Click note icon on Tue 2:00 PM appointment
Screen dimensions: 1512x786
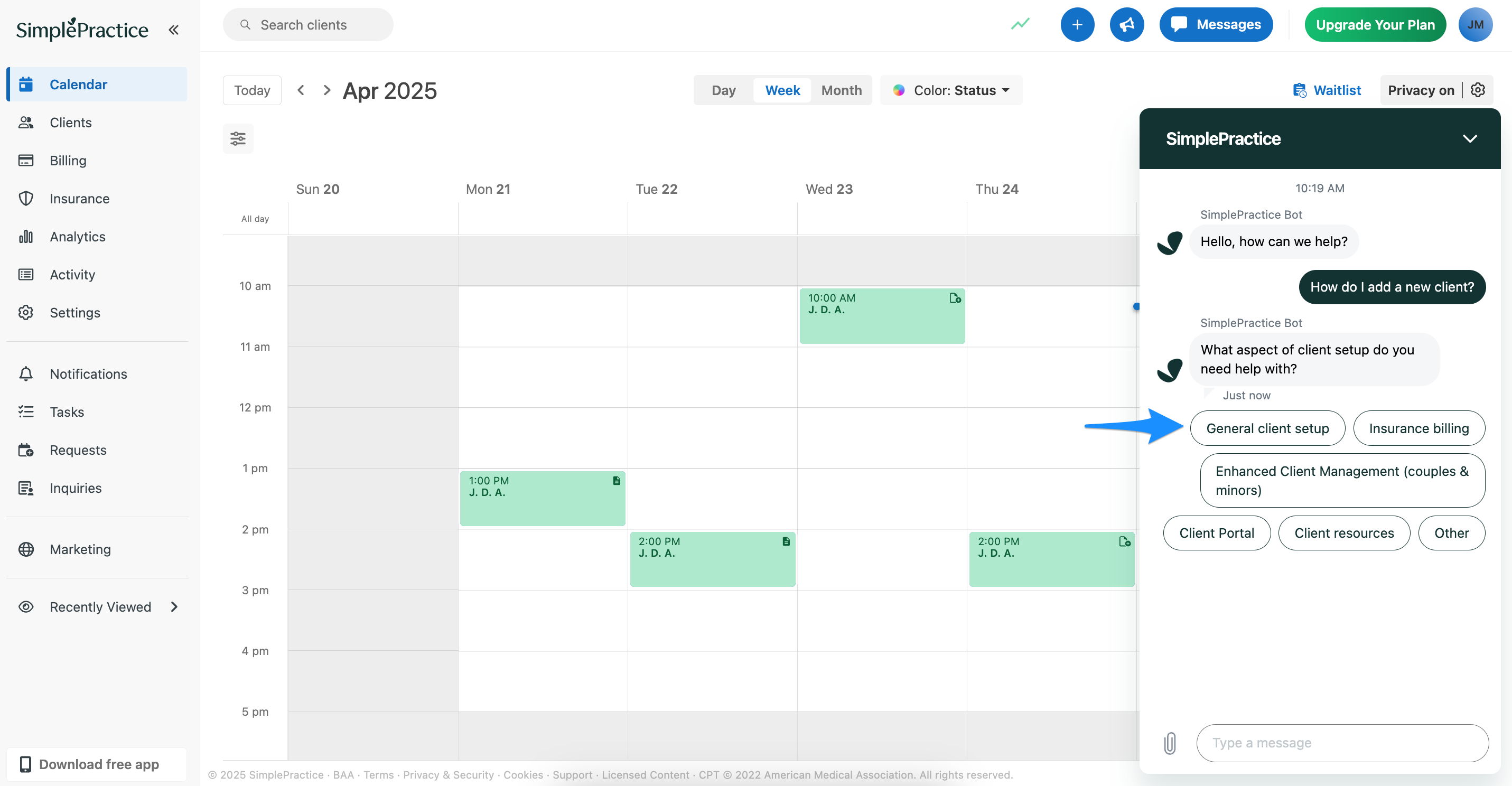(786, 541)
